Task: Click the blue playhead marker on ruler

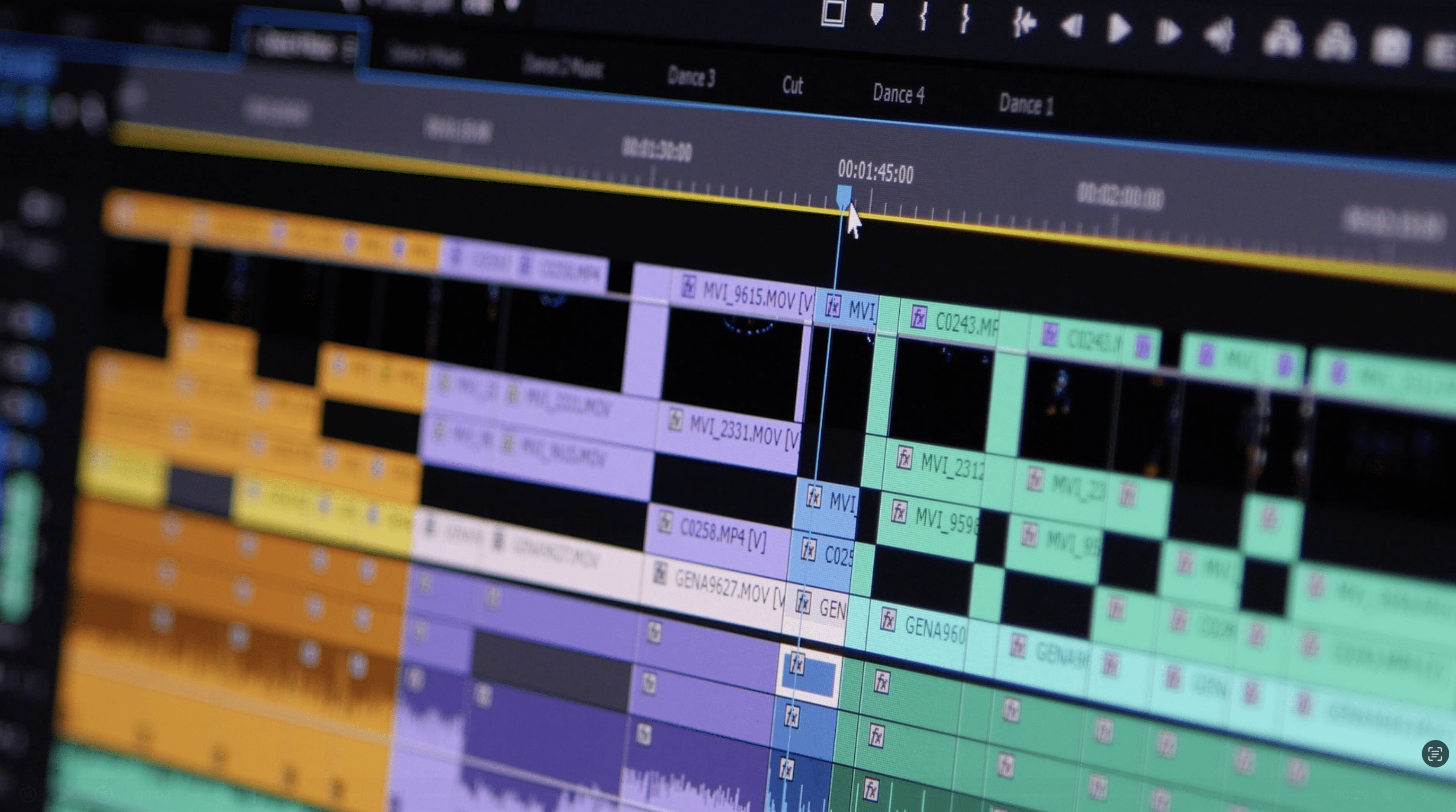Action: coord(844,196)
